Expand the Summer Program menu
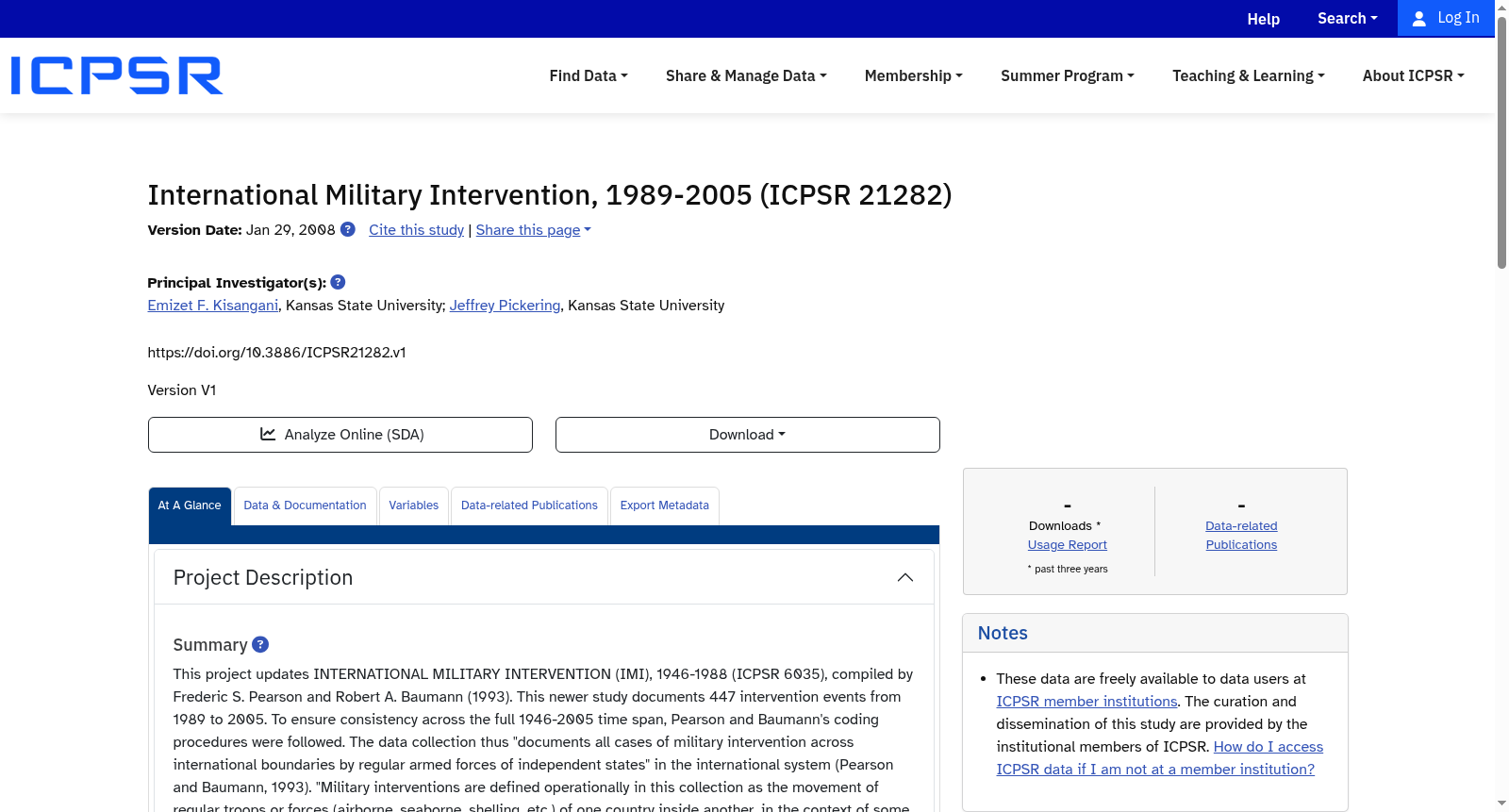This screenshot has height=812, width=1509. tap(1068, 75)
